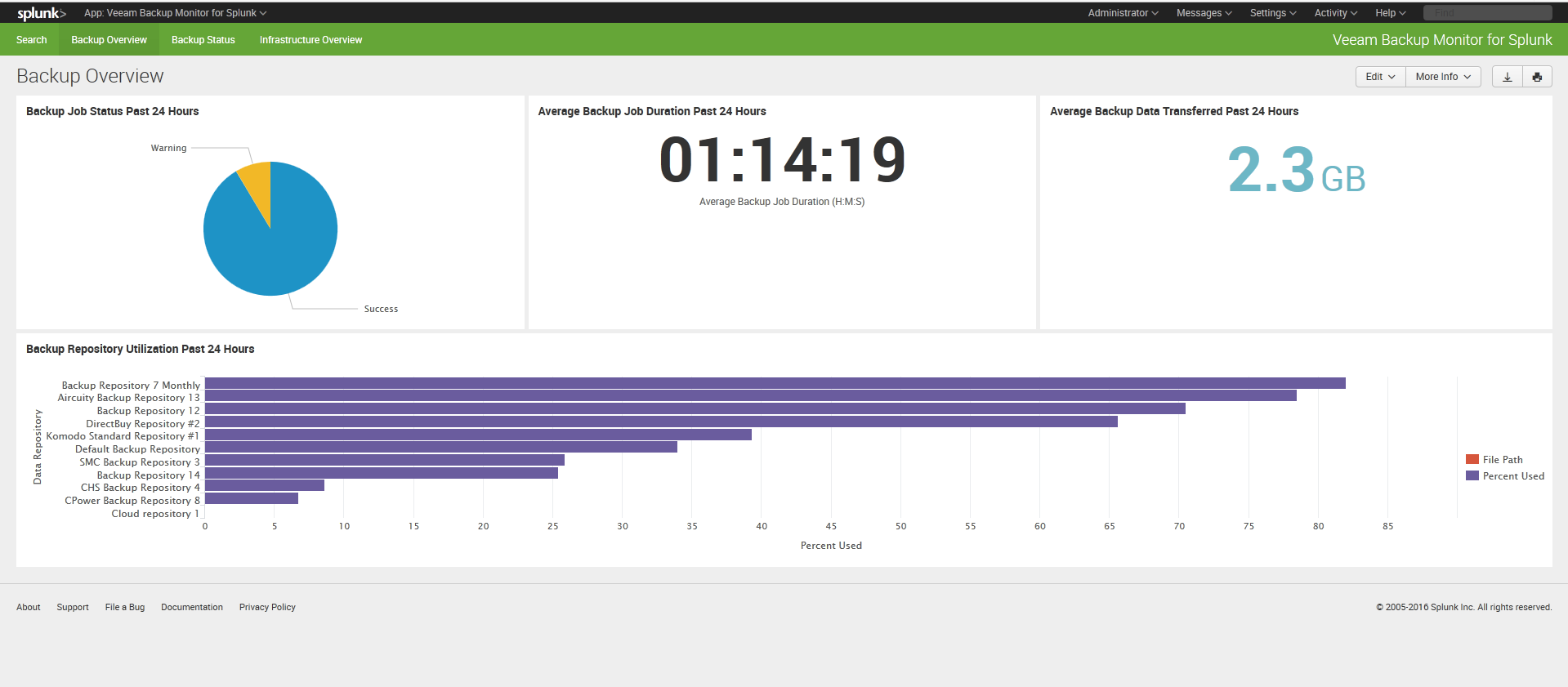Click the Default Backup Repository bar
Viewport: 1568px width, 687px height.
pos(441,447)
